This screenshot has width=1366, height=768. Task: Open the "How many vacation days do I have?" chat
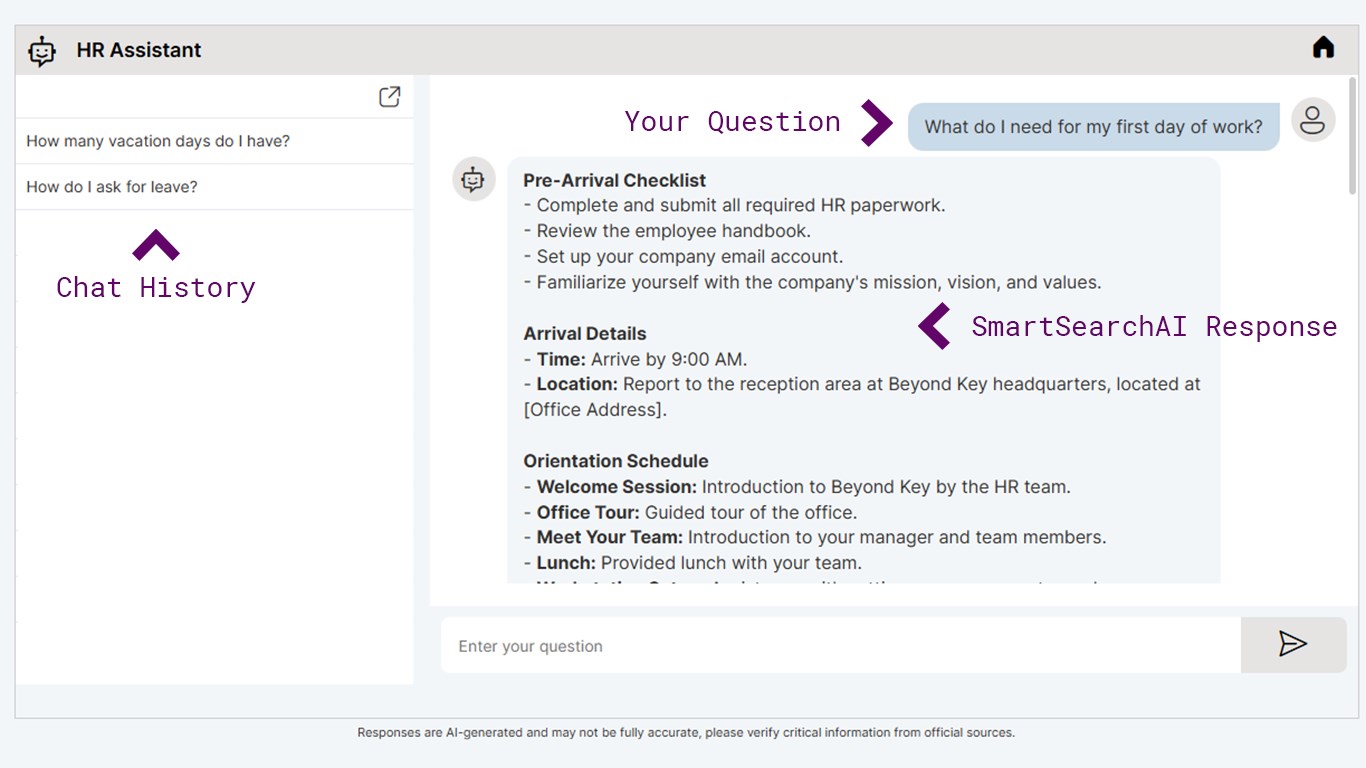[158, 141]
